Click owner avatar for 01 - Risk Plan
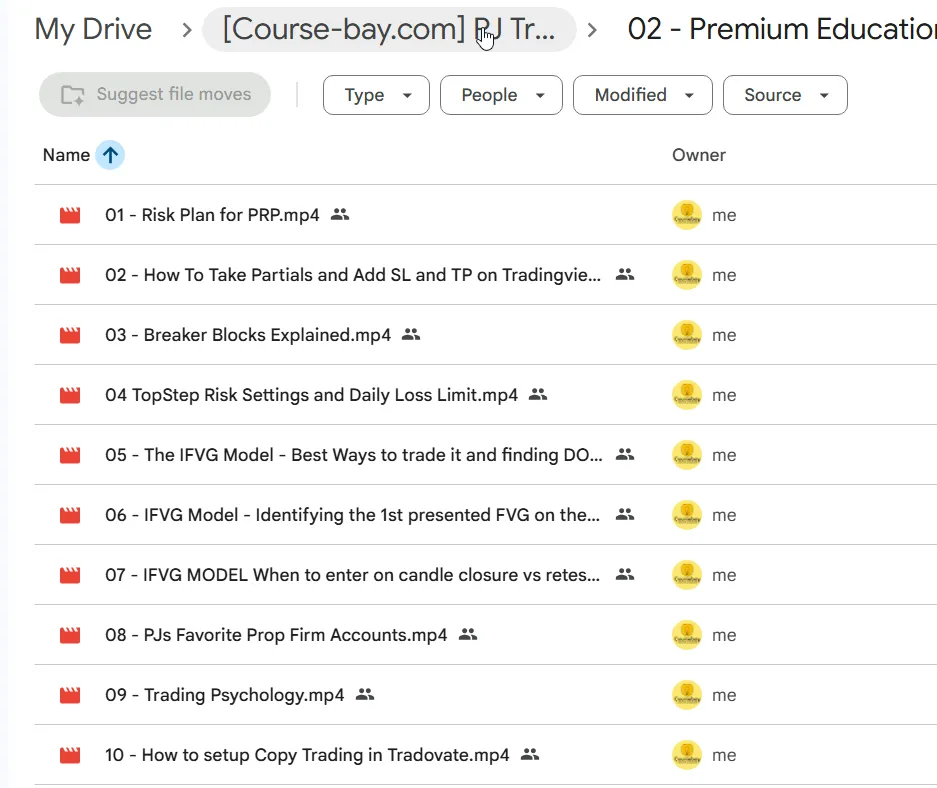This screenshot has height=788, width=937. [687, 215]
